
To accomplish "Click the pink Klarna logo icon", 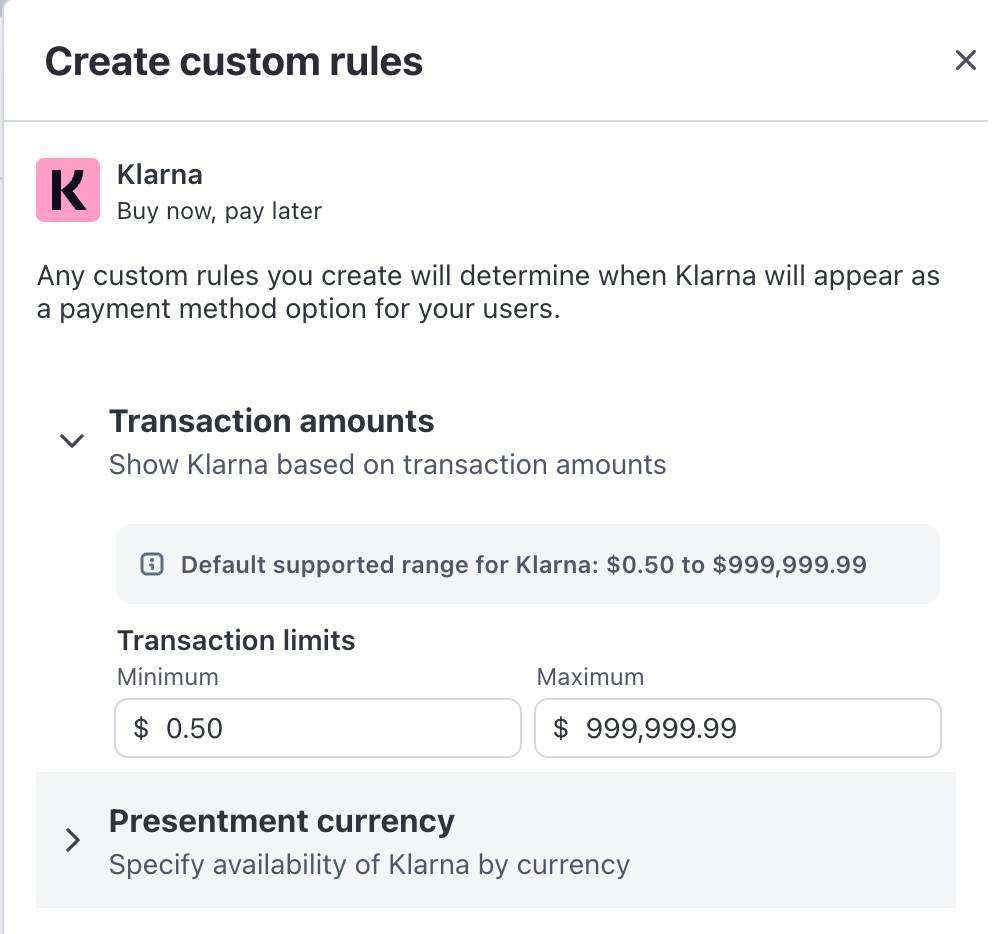I will [68, 190].
